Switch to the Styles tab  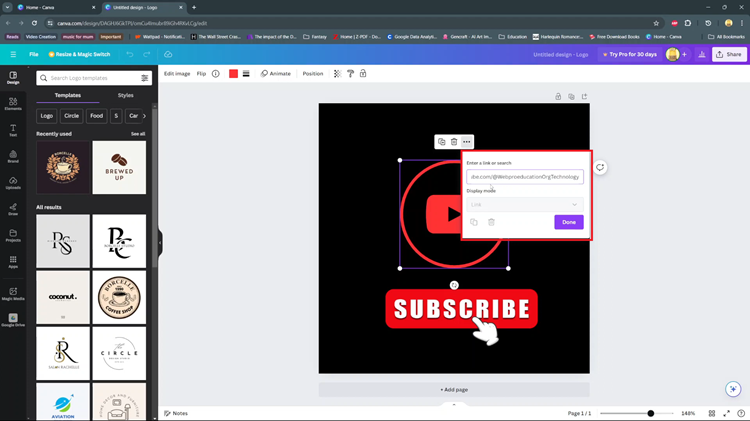point(125,95)
